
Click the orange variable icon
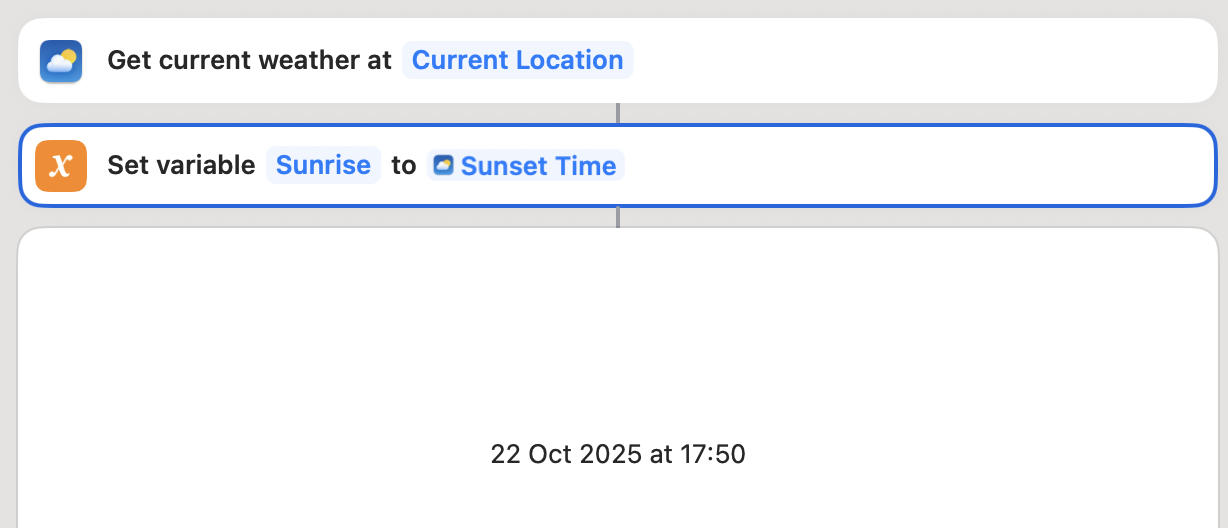pos(61,165)
